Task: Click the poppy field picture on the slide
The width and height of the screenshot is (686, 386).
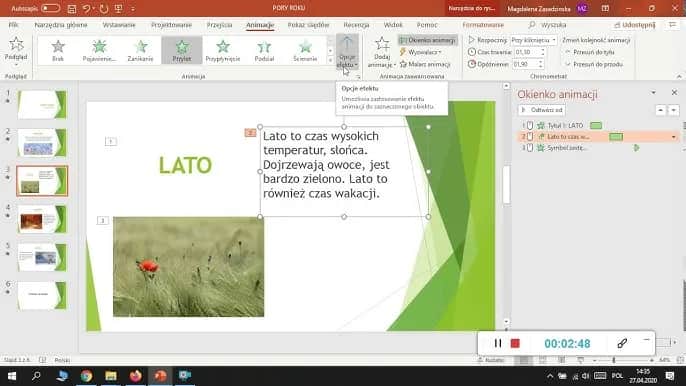Action: [x=188, y=267]
